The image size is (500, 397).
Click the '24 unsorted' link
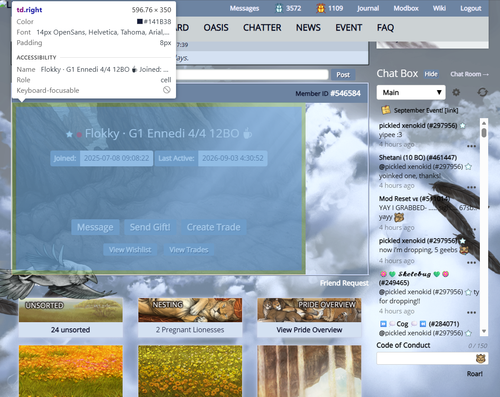[71, 330]
